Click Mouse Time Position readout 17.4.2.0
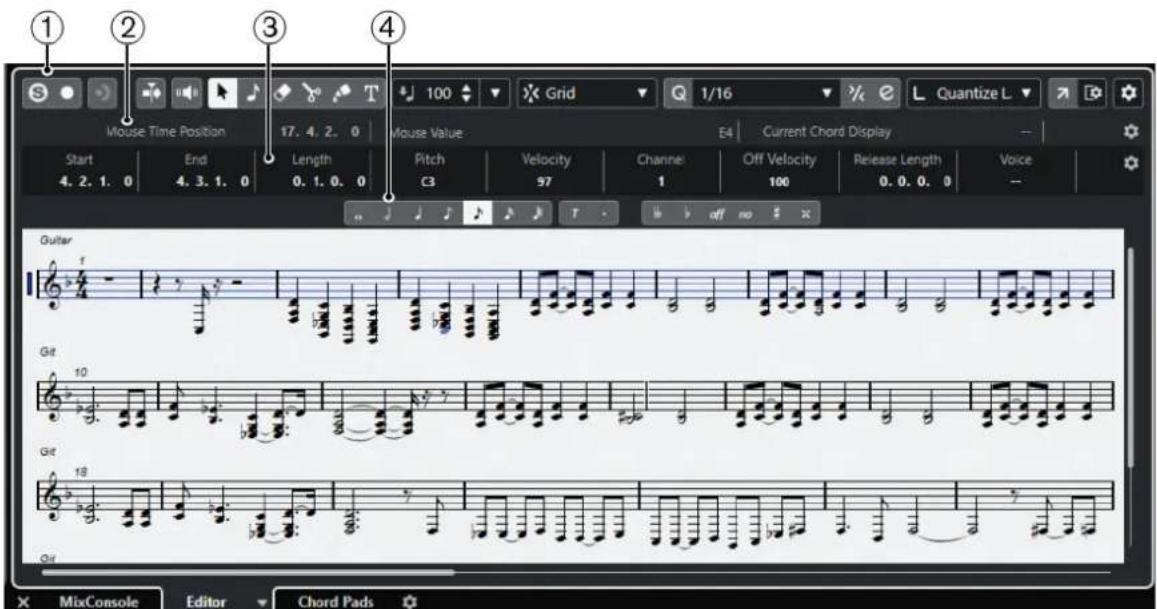This screenshot has height=609, width=1157. pyautogui.click(x=320, y=131)
